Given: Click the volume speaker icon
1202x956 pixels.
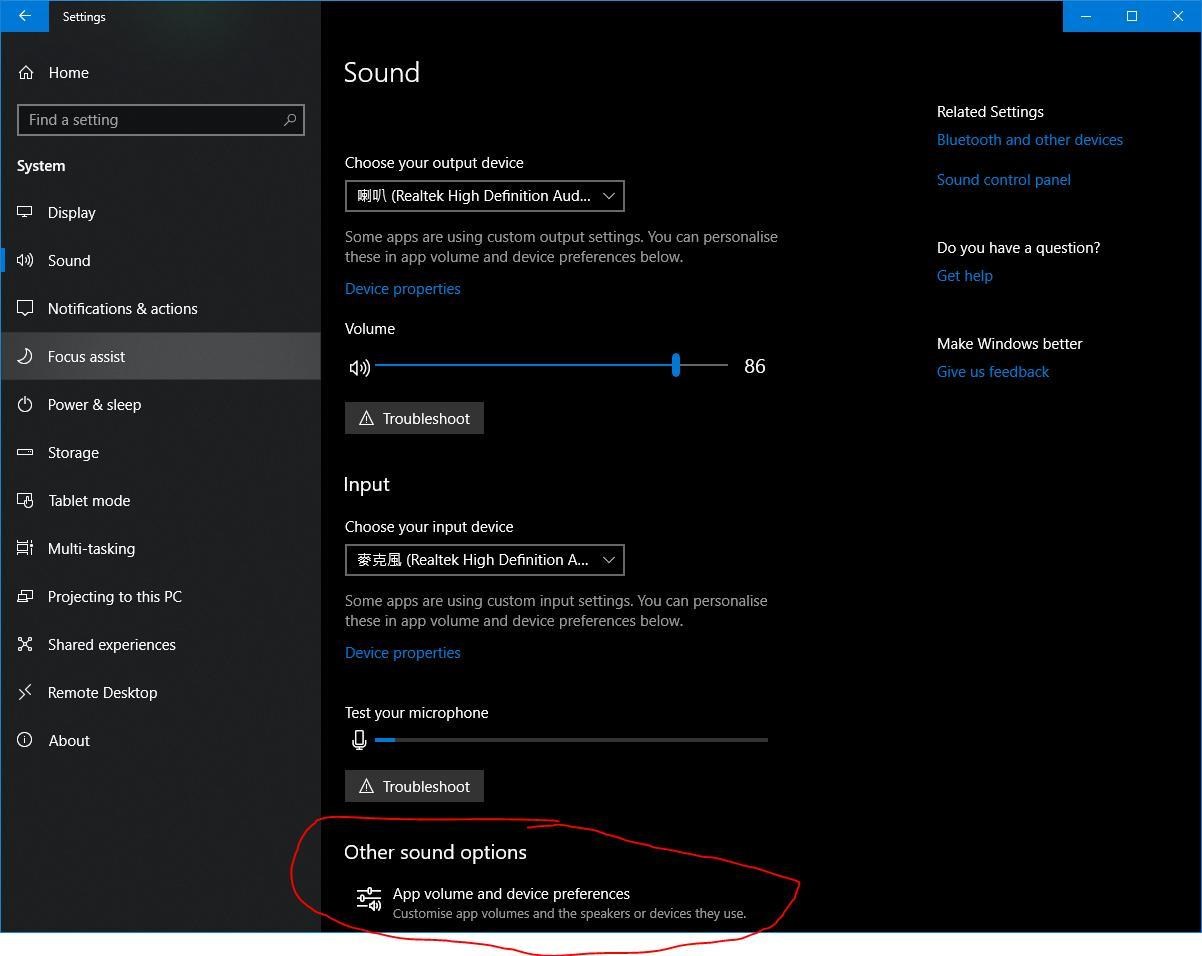Looking at the screenshot, I should pos(359,368).
